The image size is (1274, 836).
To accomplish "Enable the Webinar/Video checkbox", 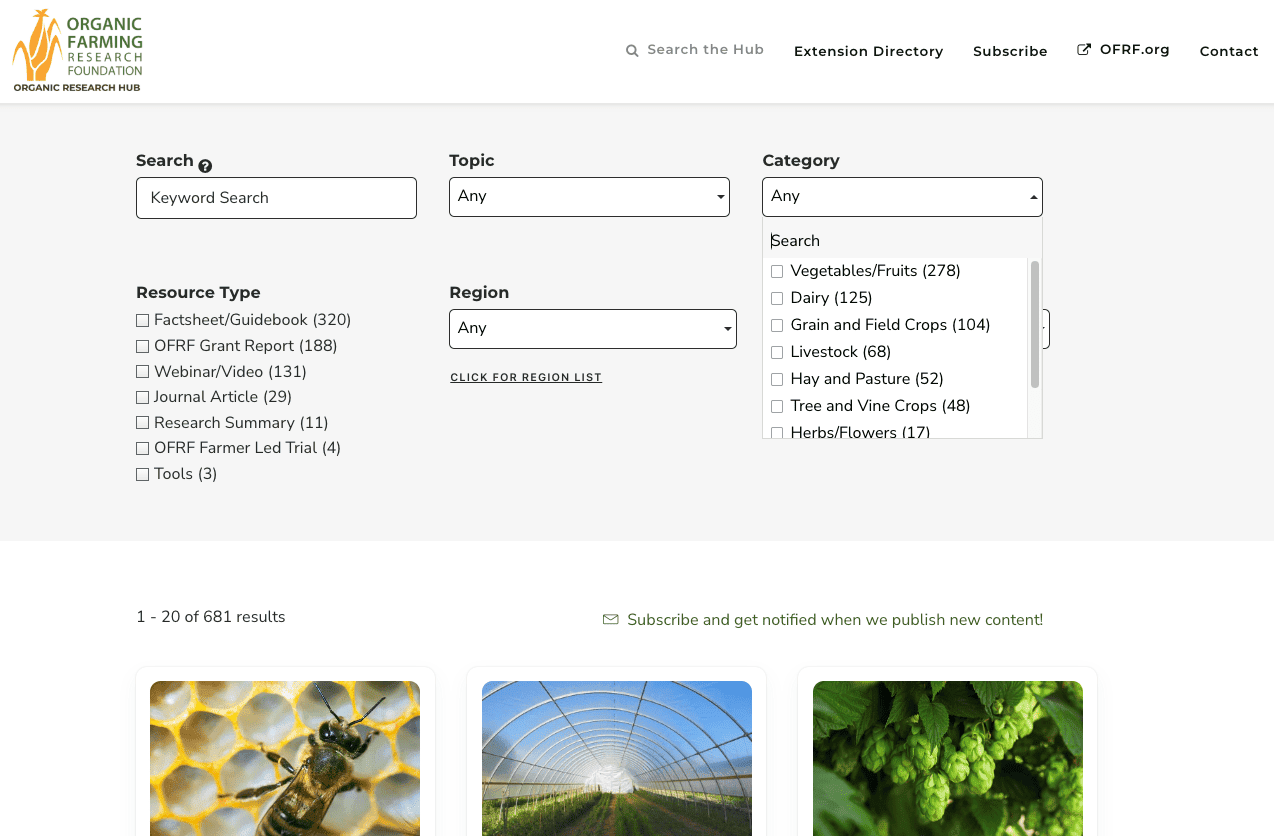I will point(142,372).
